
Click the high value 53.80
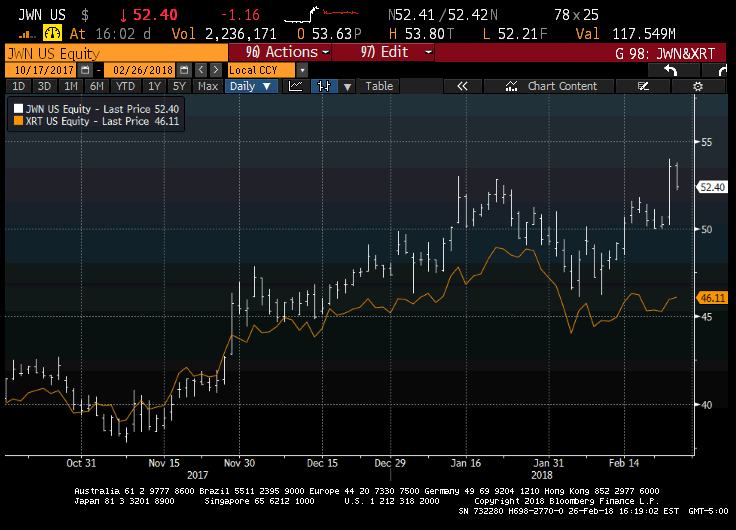coord(424,34)
